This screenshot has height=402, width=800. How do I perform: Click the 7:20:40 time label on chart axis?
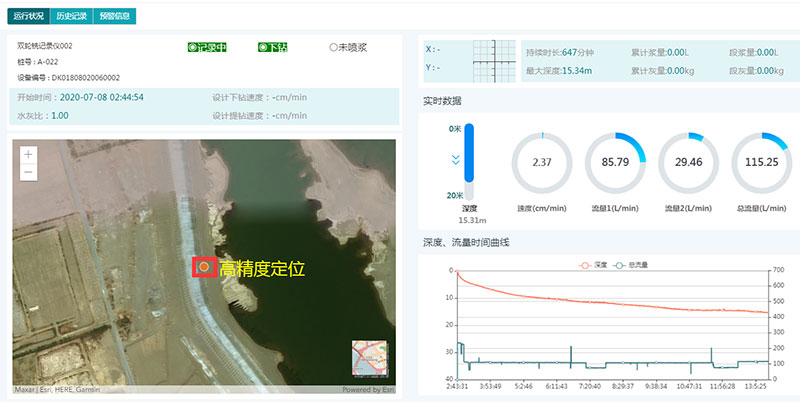[x=589, y=386]
